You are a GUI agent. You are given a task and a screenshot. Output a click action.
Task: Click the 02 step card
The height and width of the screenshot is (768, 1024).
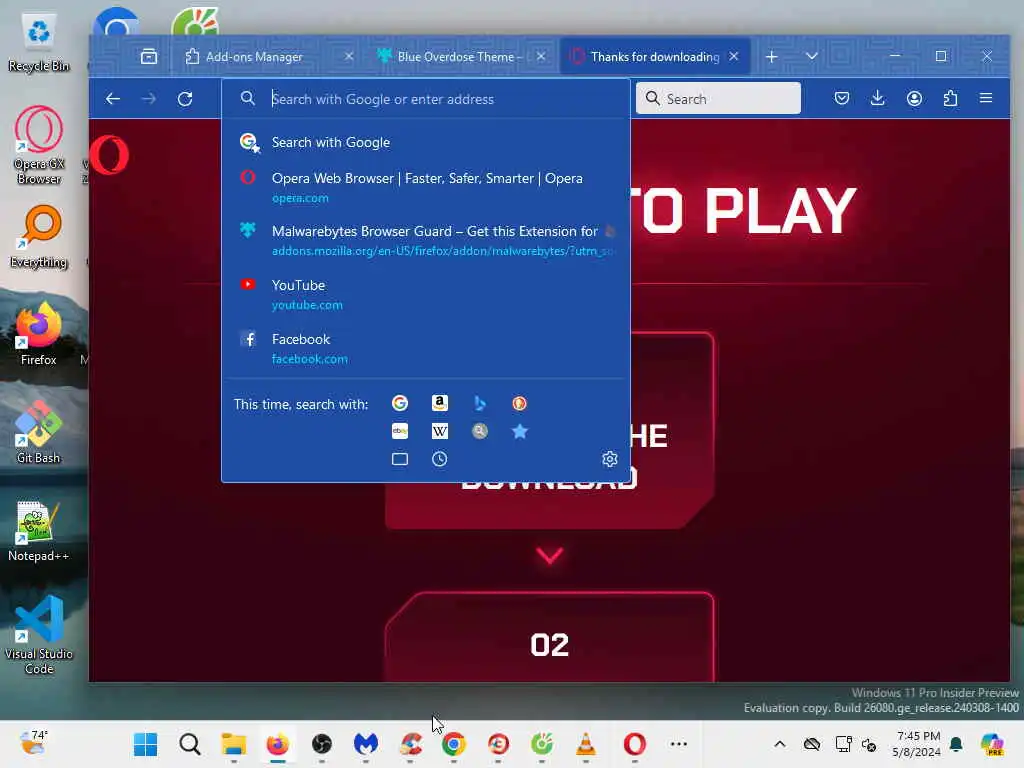point(549,637)
